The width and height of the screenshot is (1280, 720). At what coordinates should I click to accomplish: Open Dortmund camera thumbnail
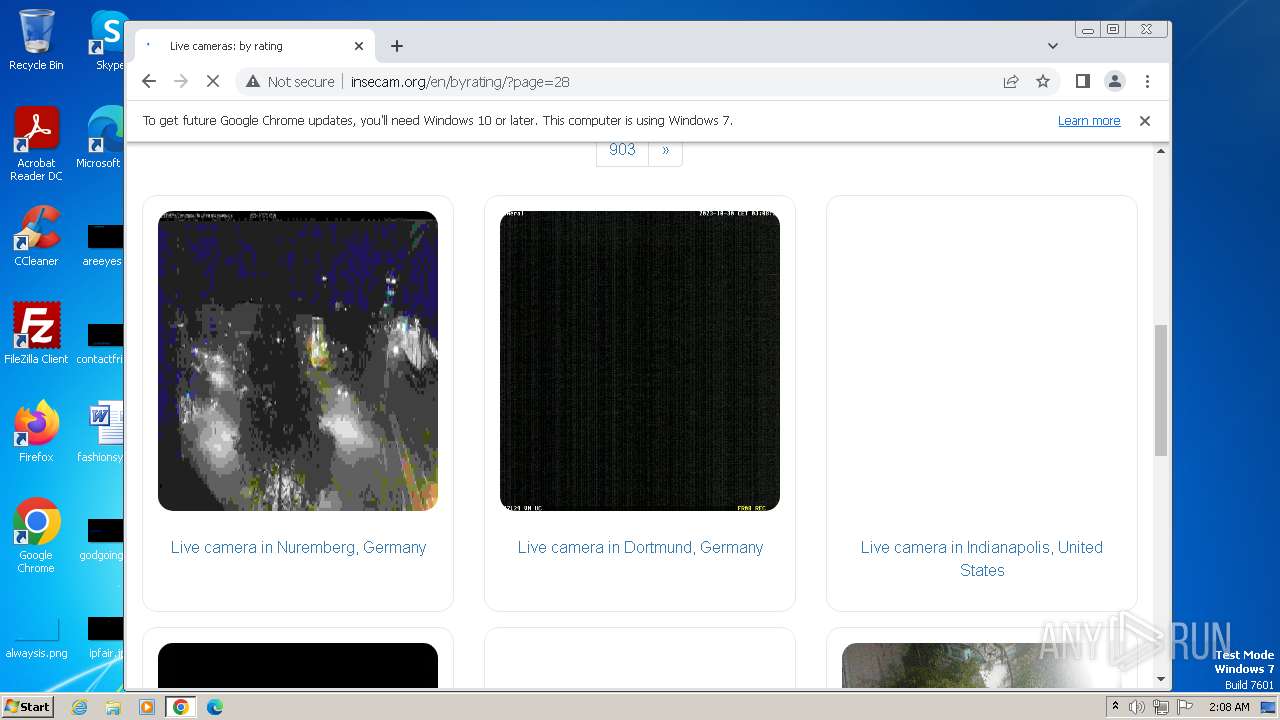(640, 361)
